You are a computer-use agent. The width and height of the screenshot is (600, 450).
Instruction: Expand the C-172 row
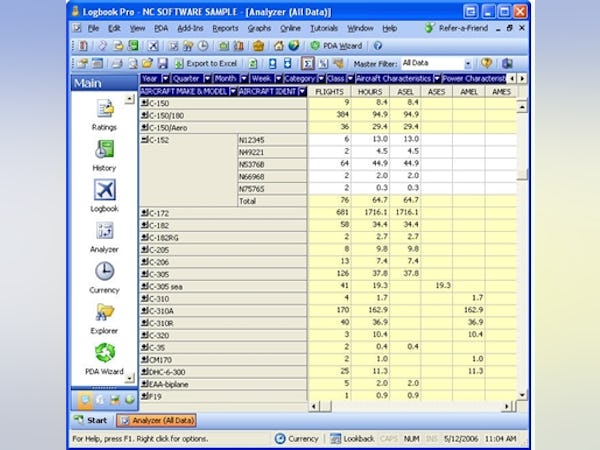click(x=145, y=213)
